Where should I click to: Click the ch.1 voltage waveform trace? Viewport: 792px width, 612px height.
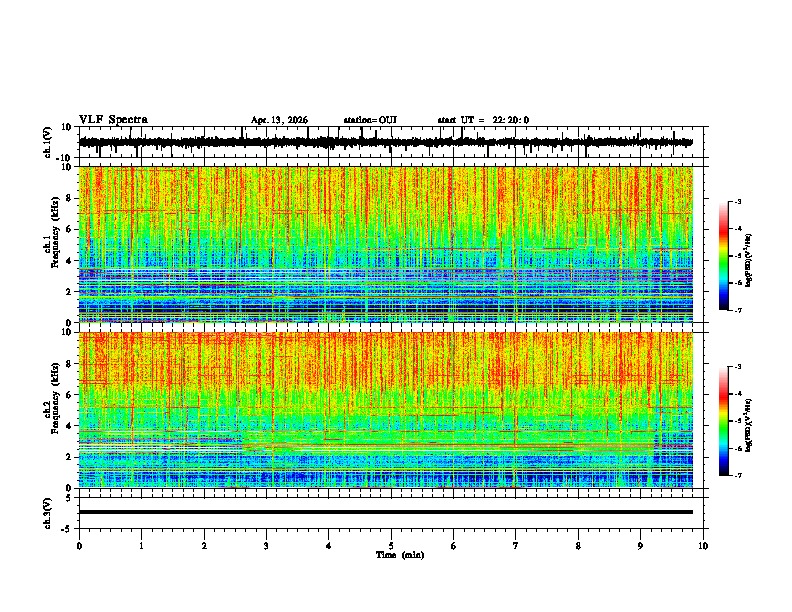click(386, 142)
